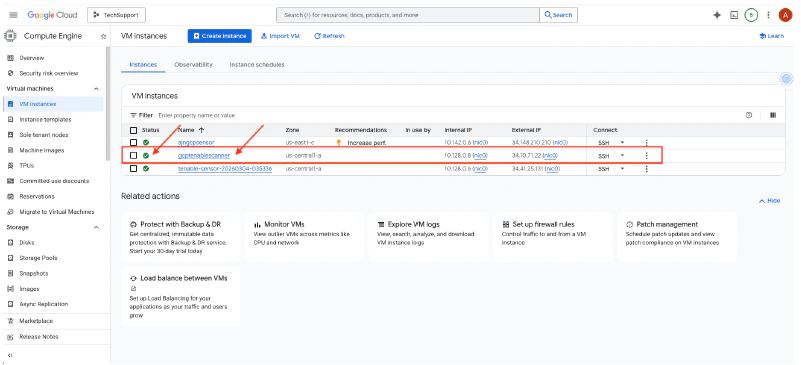
Task: Switch to the Instances tab
Action: tap(143, 65)
